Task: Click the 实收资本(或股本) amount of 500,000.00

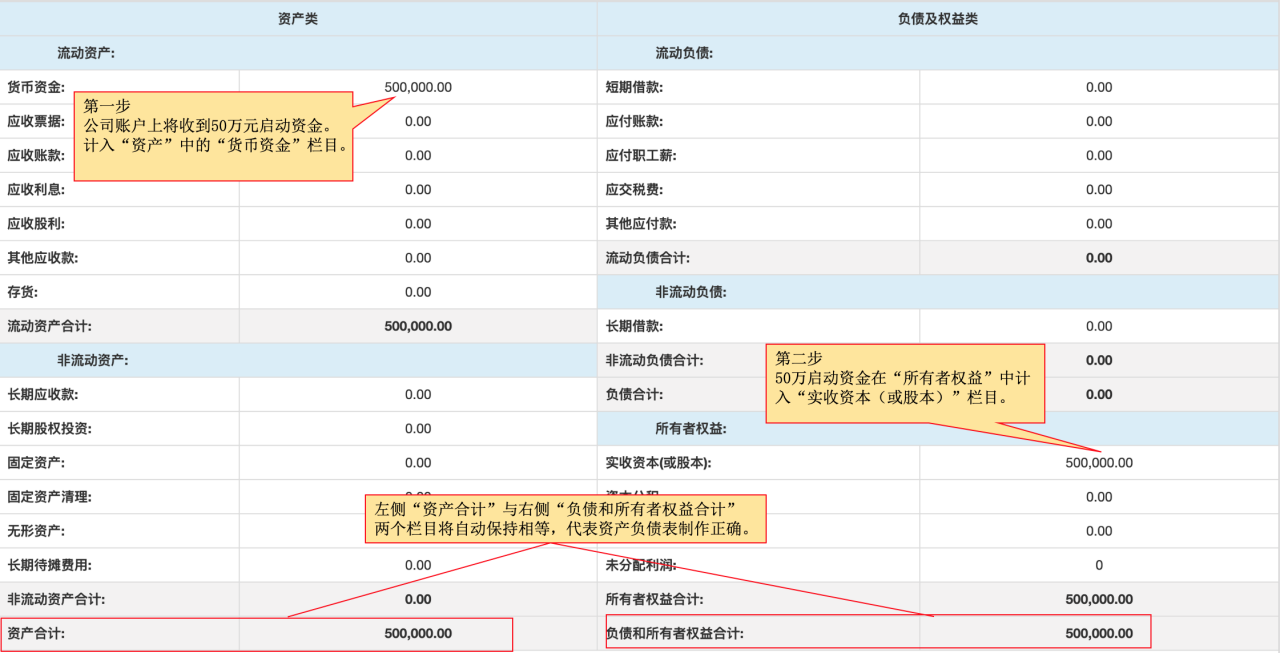Action: point(1098,463)
